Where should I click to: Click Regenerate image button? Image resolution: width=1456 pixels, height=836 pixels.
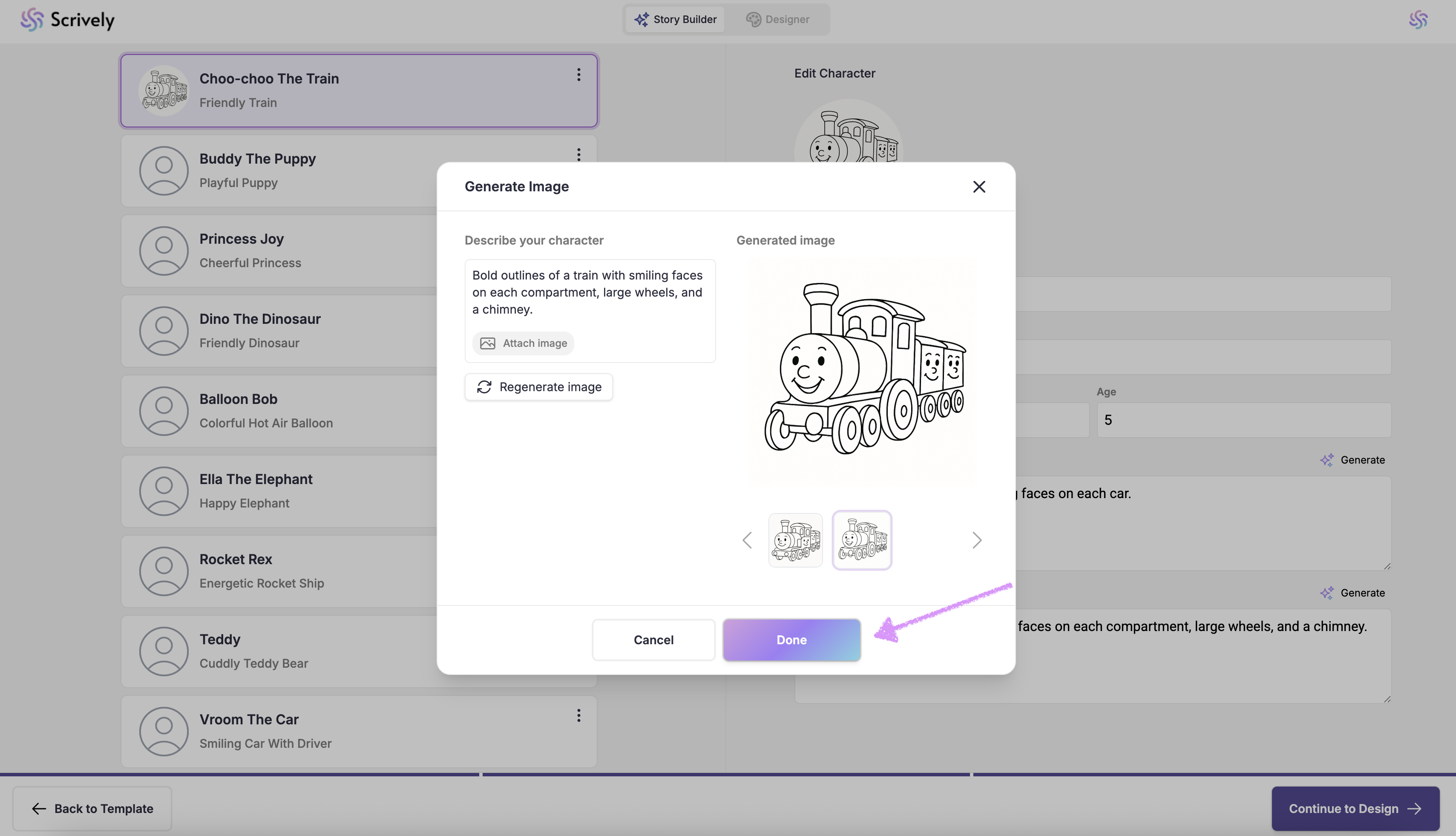click(538, 387)
